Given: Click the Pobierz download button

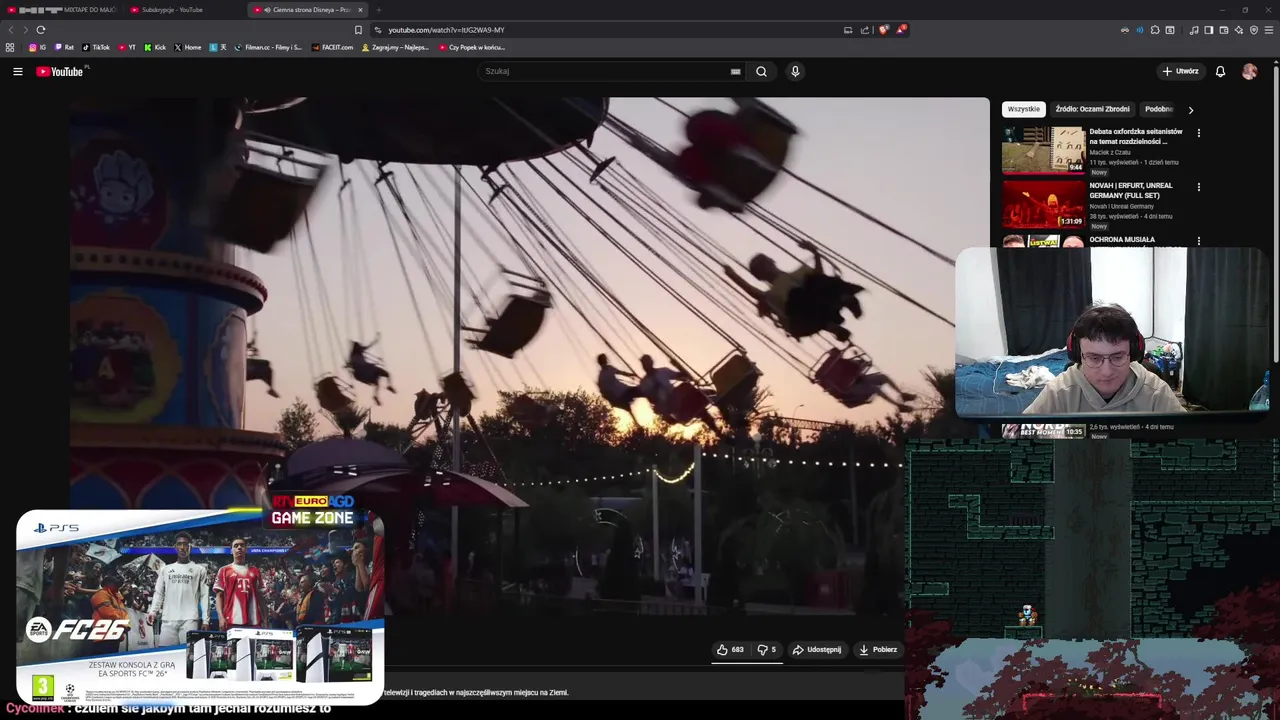Looking at the screenshot, I should click(x=878, y=650).
